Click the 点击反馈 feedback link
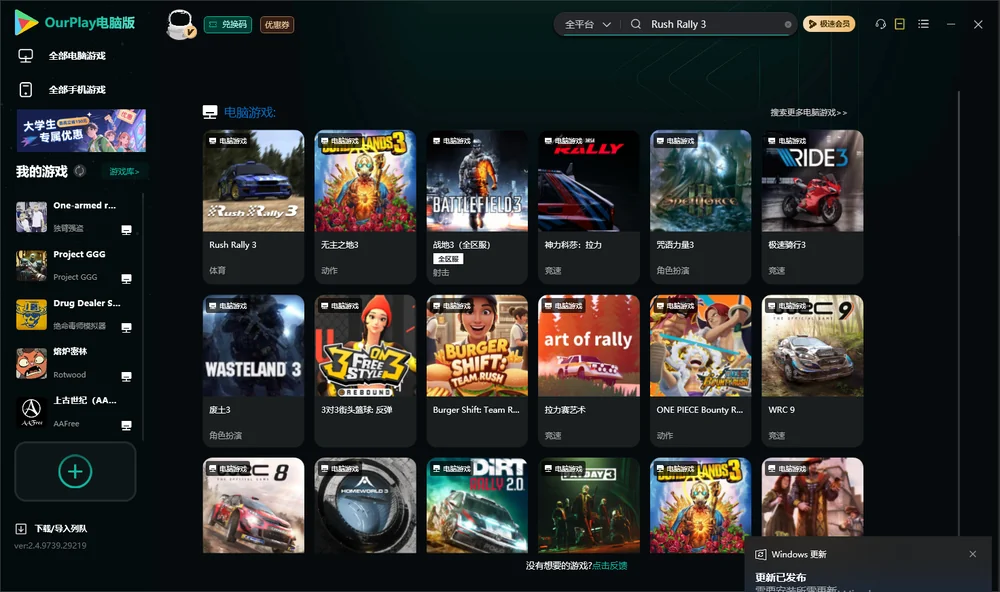 coord(610,566)
